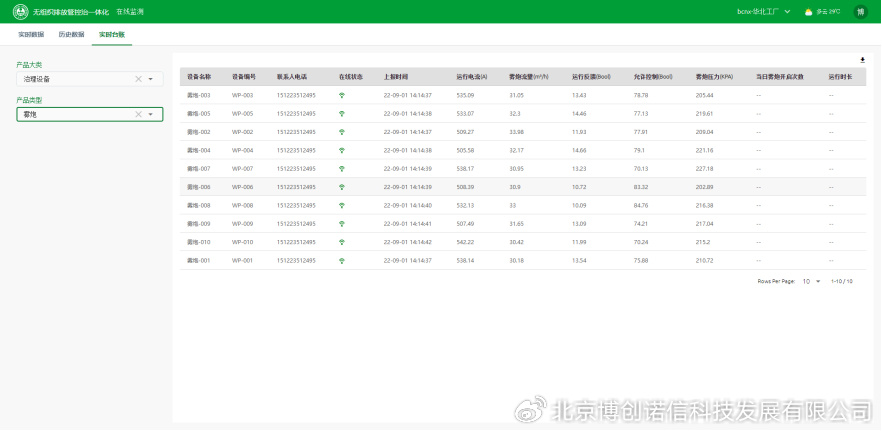Screen dimensions: 882x431
Task: Select the 实时台账 tab
Action: tap(112, 35)
